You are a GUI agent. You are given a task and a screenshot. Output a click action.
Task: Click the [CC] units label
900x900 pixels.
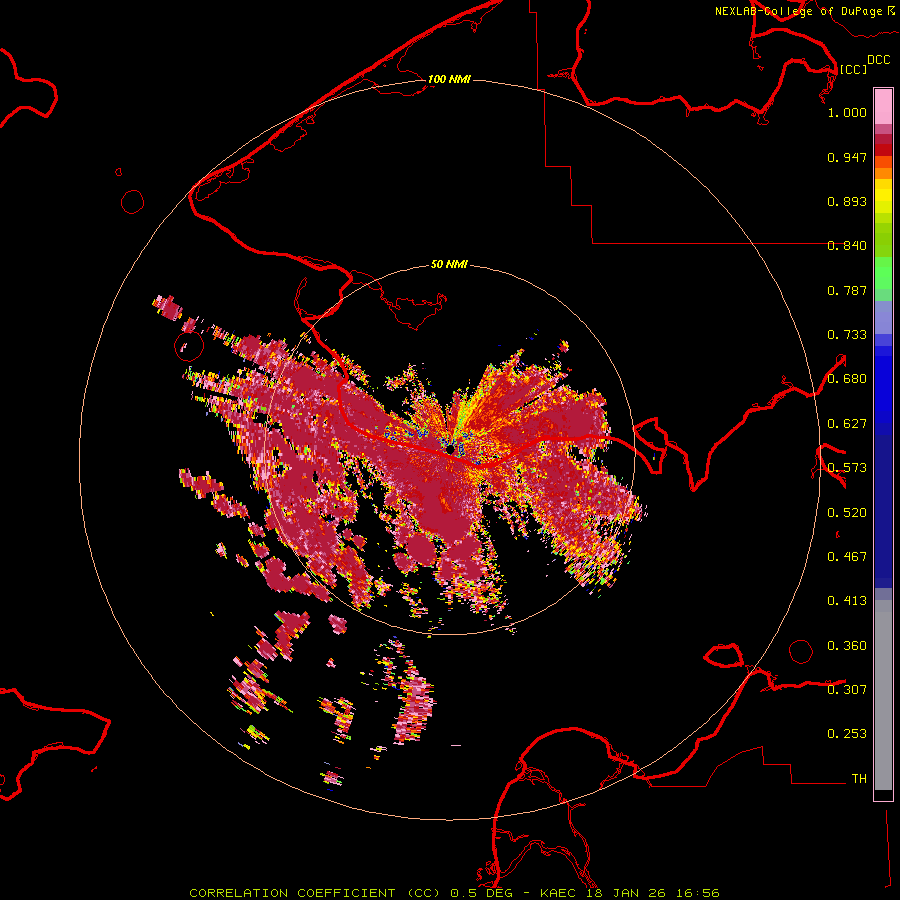[853, 69]
